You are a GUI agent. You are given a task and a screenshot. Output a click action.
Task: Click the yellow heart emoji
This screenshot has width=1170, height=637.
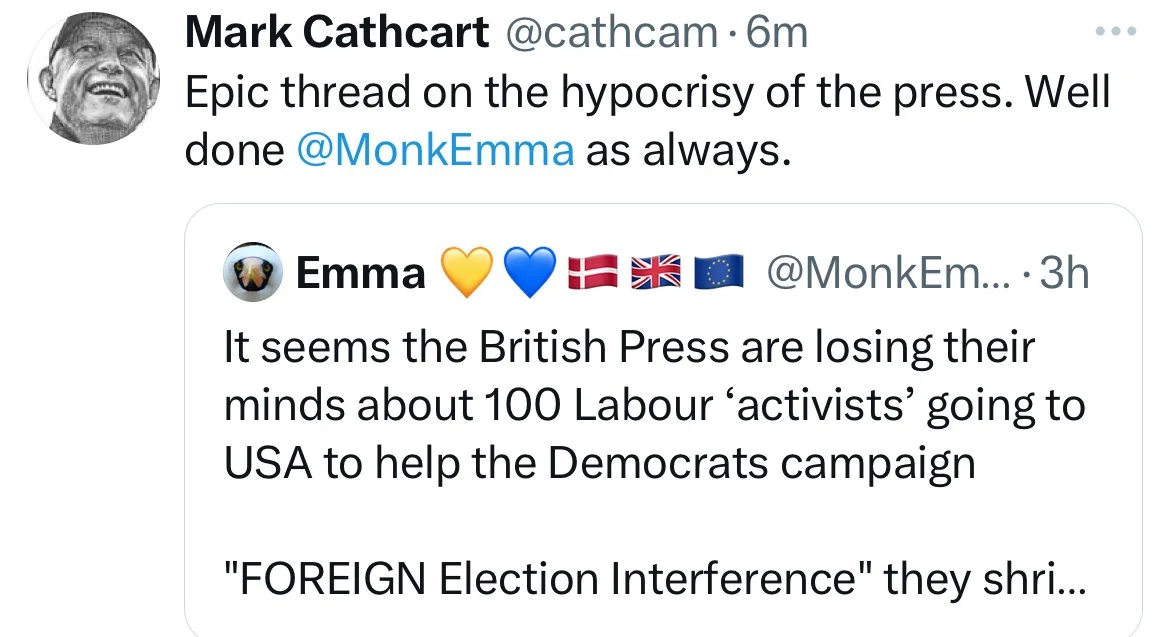(461, 273)
